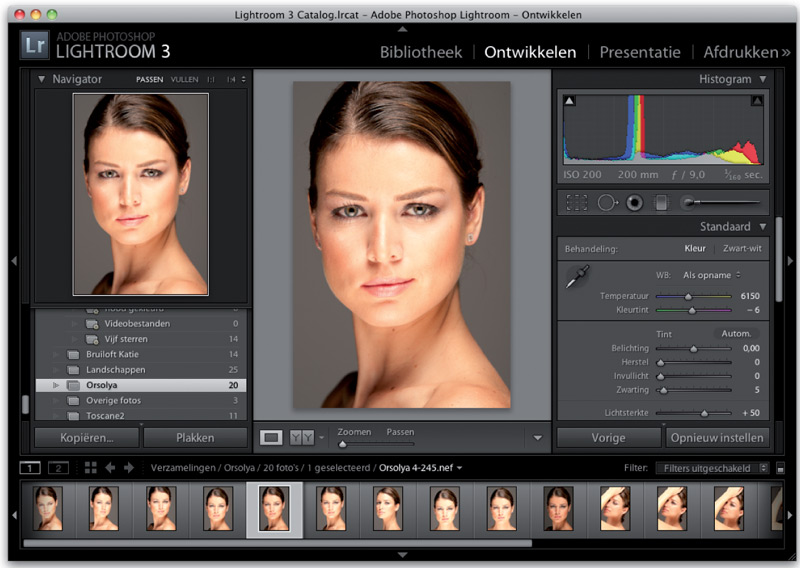This screenshot has height=568, width=800.
Task: Pick the White Balance eyedropper
Action: [x=578, y=281]
